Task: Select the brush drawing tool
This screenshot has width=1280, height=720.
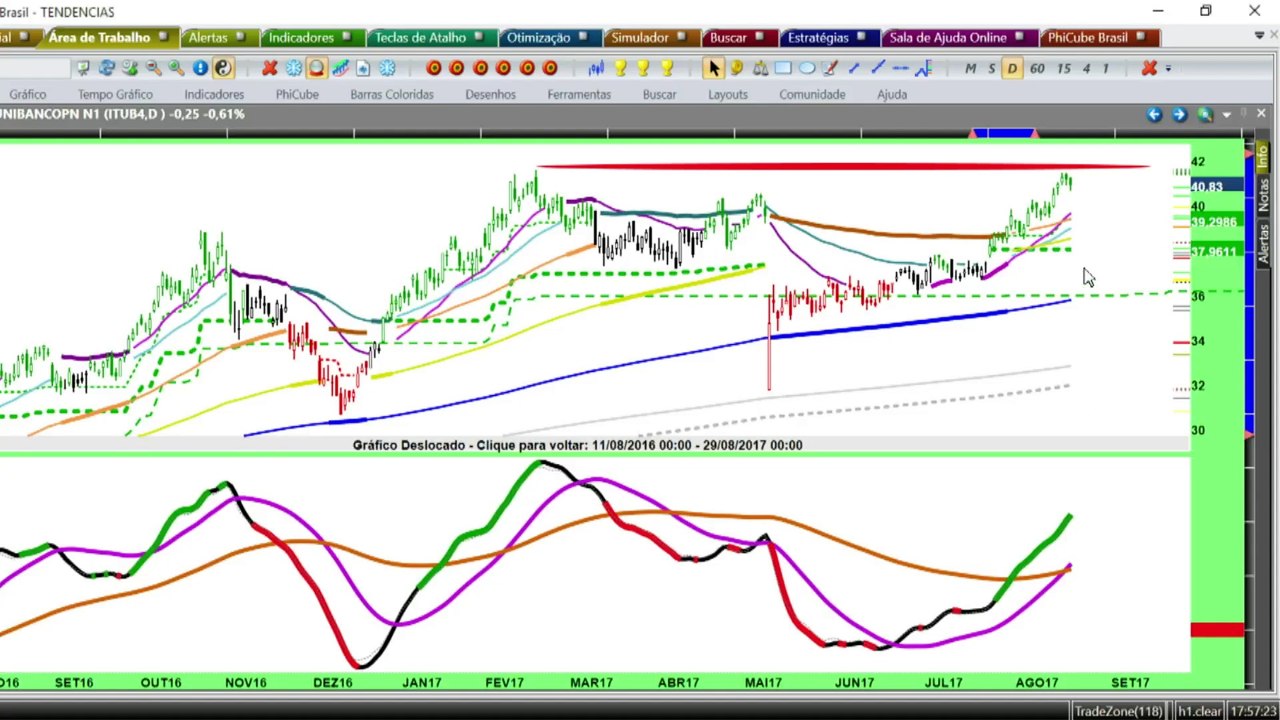Action: click(830, 68)
